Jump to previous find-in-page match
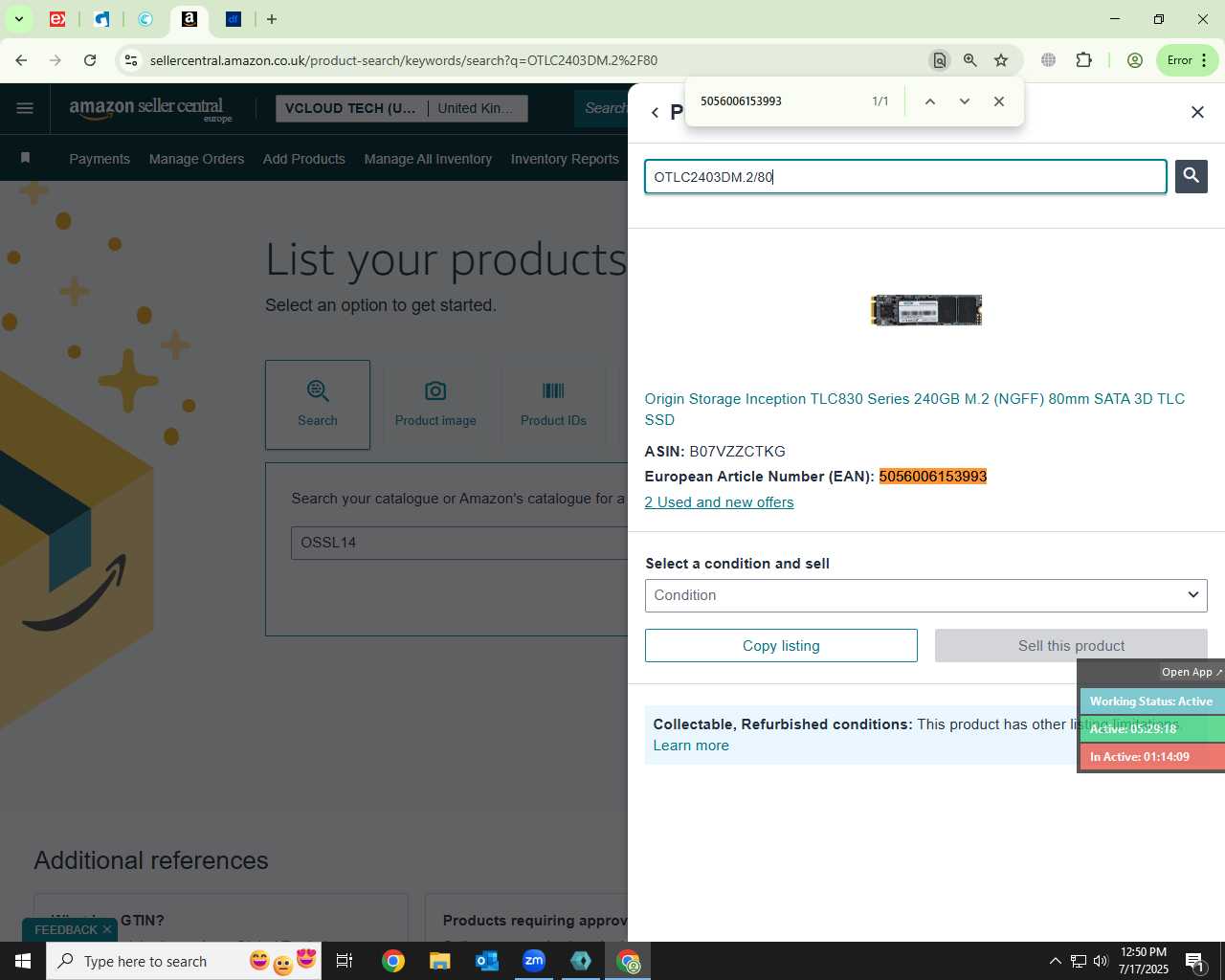This screenshot has height=980, width=1225. coord(929,101)
